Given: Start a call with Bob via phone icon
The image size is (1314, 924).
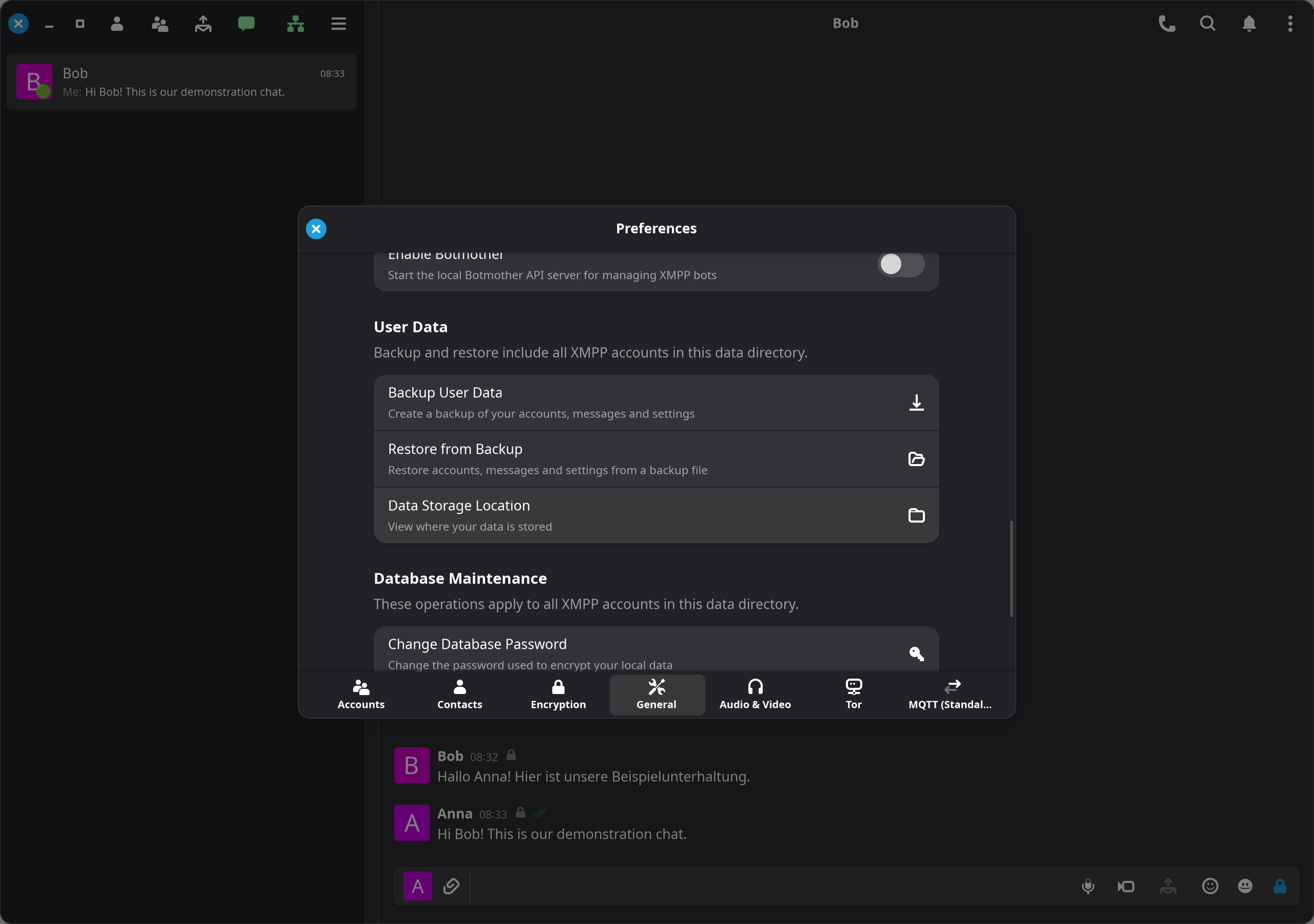Looking at the screenshot, I should 1167,24.
